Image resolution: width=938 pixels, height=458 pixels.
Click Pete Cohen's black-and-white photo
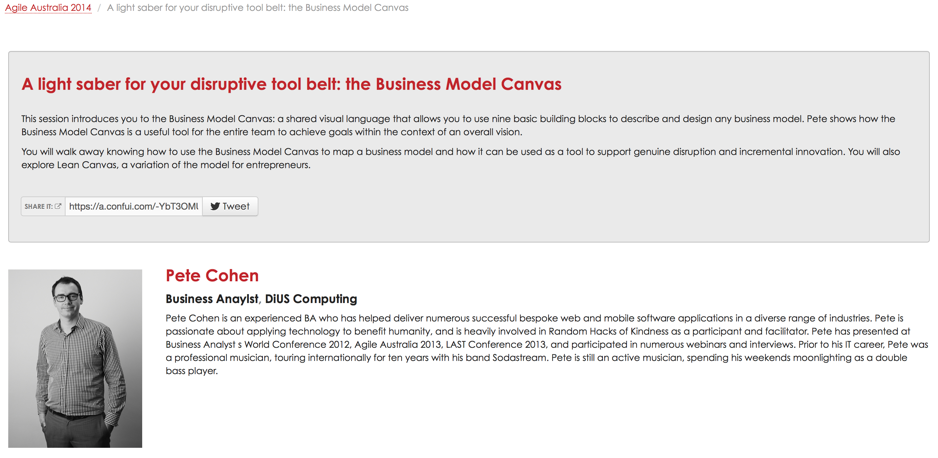[x=75, y=358]
